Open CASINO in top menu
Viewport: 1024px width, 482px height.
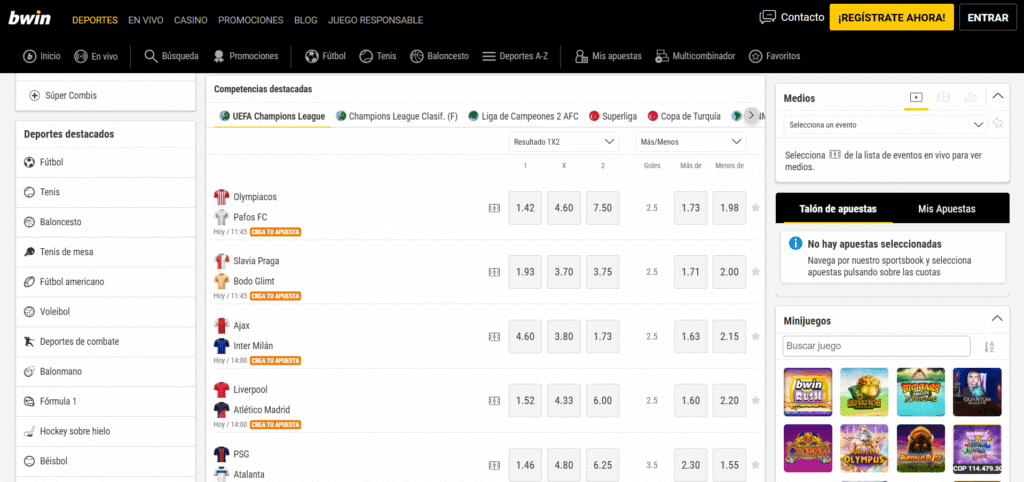[191, 20]
